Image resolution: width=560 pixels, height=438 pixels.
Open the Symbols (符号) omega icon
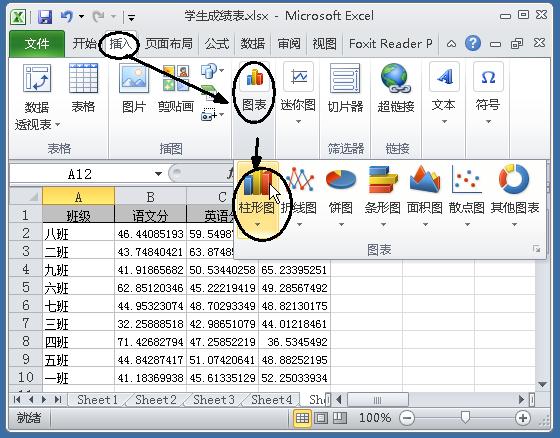488,77
